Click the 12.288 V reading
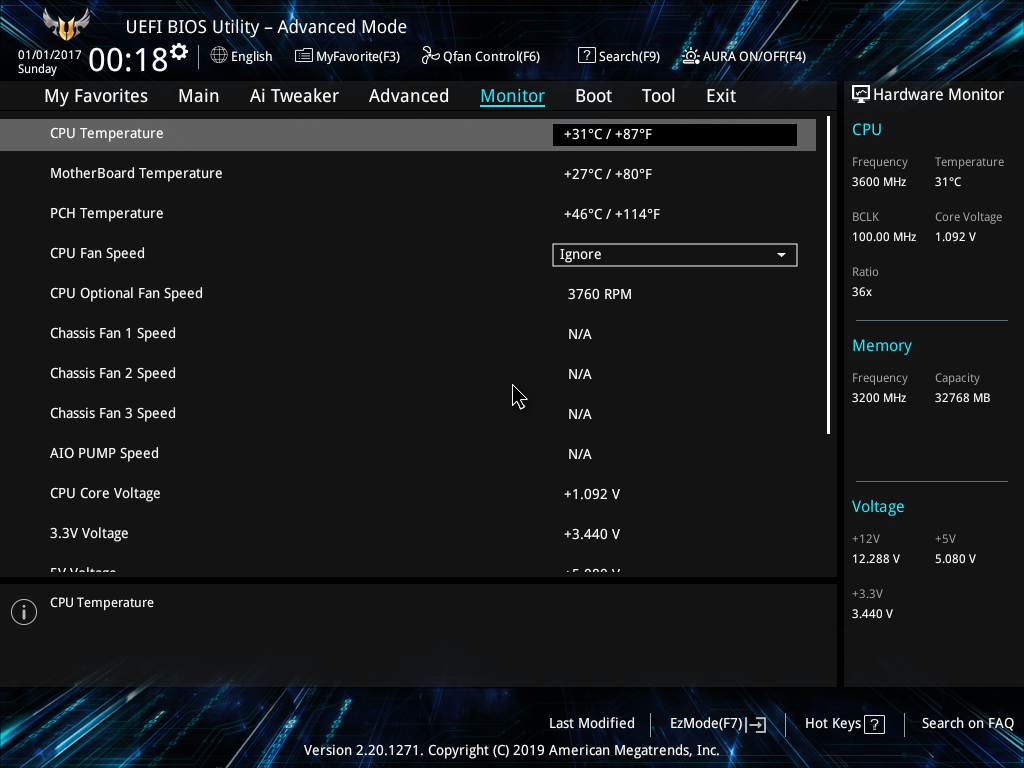This screenshot has width=1024, height=768. point(876,559)
